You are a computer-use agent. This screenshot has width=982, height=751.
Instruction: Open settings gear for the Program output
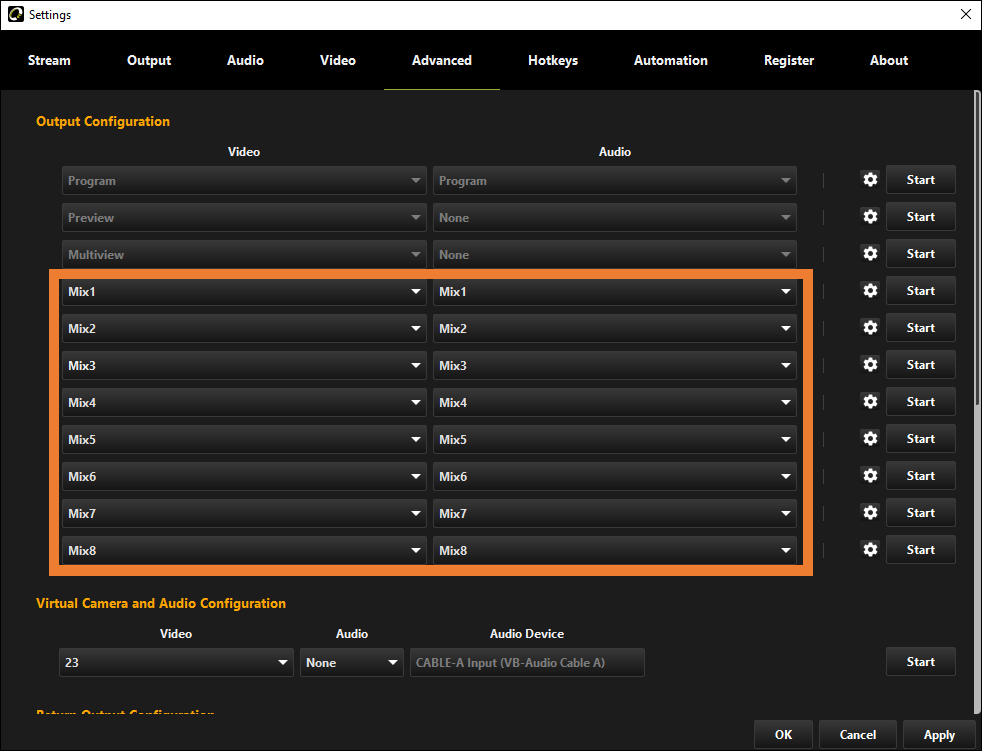click(869, 179)
